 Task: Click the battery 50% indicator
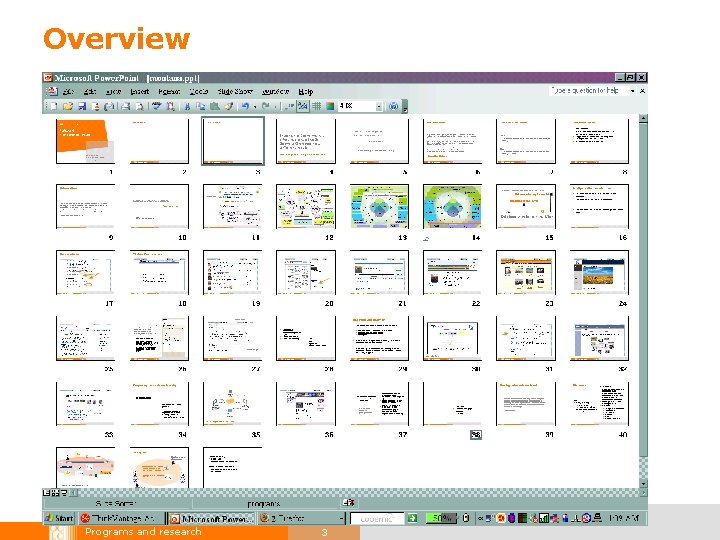[441, 518]
